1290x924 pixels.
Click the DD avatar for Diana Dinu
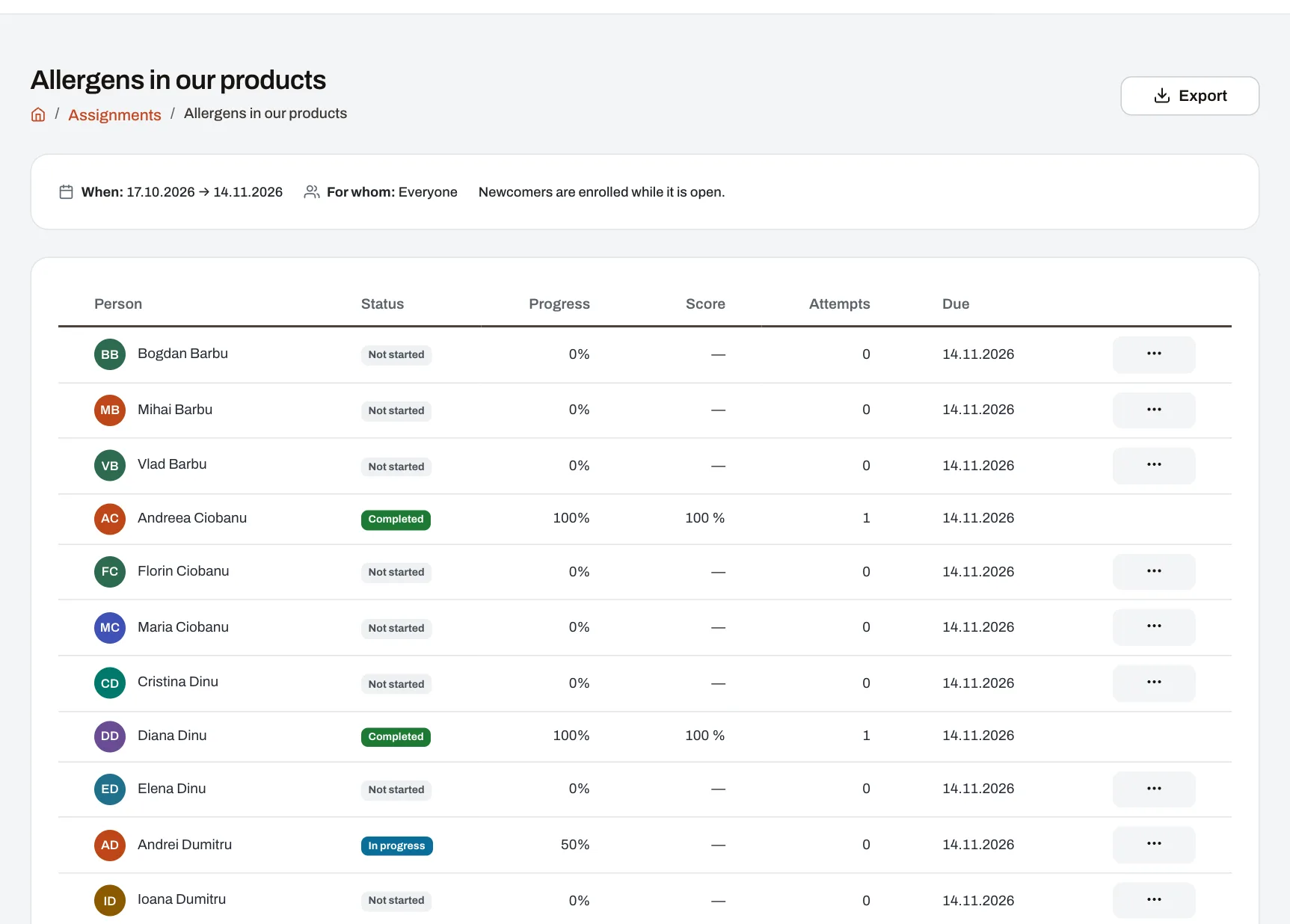click(110, 736)
